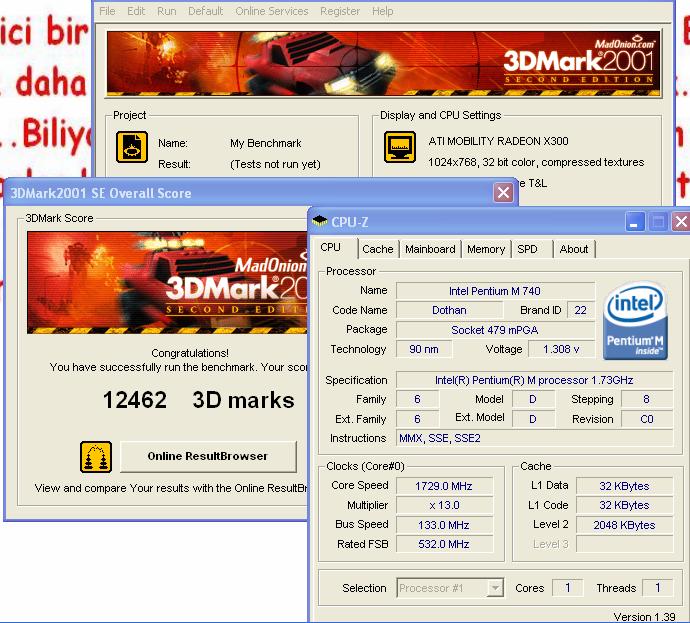Image resolution: width=690 pixels, height=623 pixels.
Task: Click the Ext. Model value 'D'
Action: click(533, 419)
